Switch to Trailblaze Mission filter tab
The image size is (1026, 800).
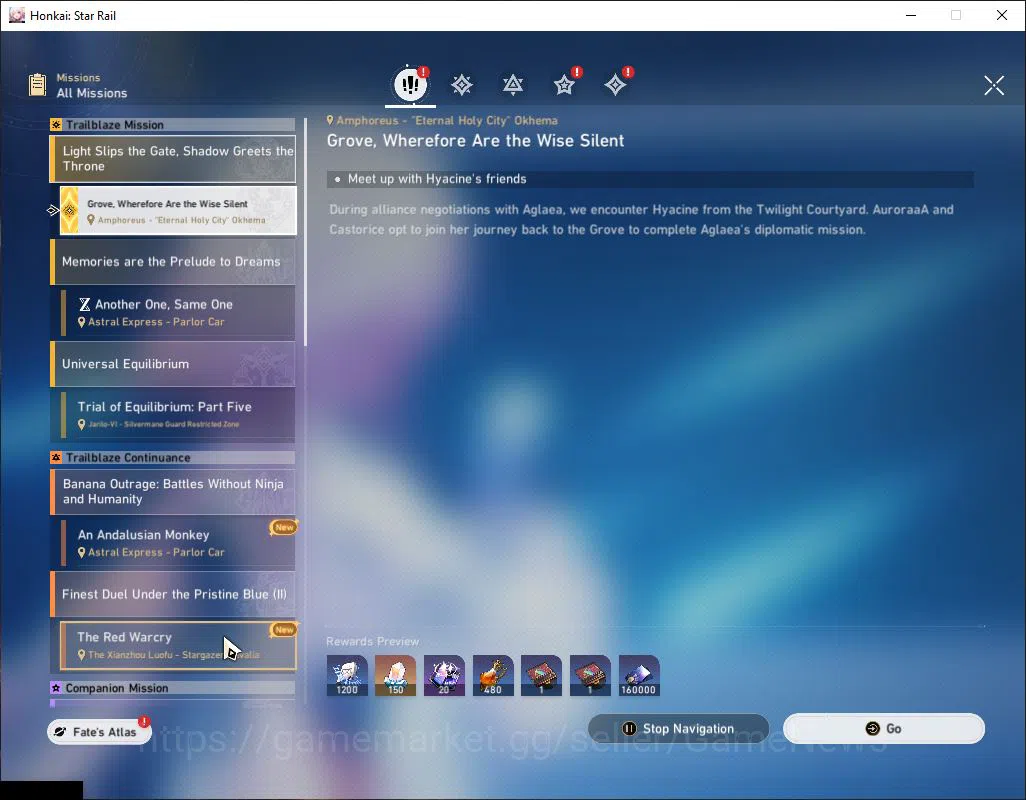(462, 85)
